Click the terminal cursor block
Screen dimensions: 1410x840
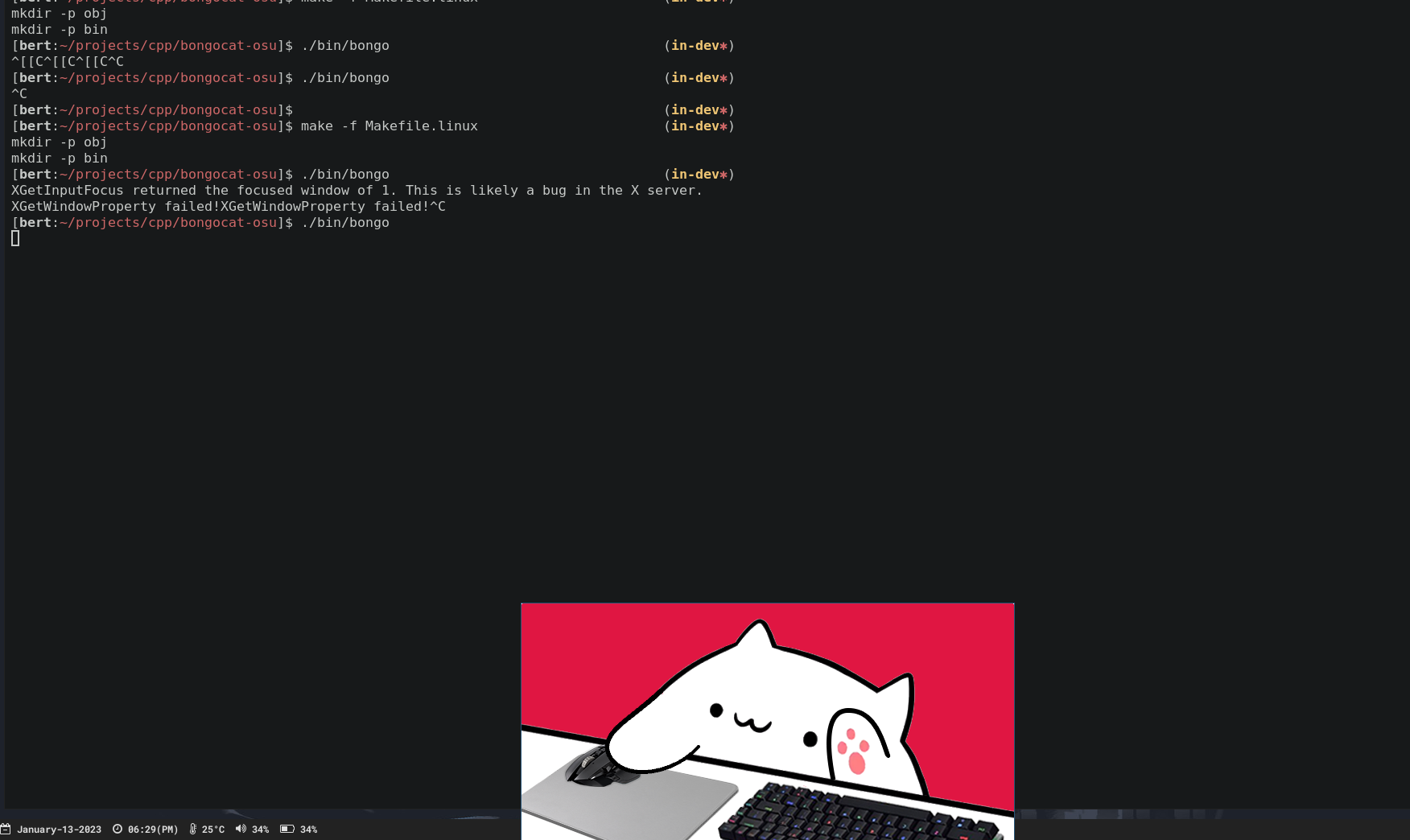(x=15, y=238)
